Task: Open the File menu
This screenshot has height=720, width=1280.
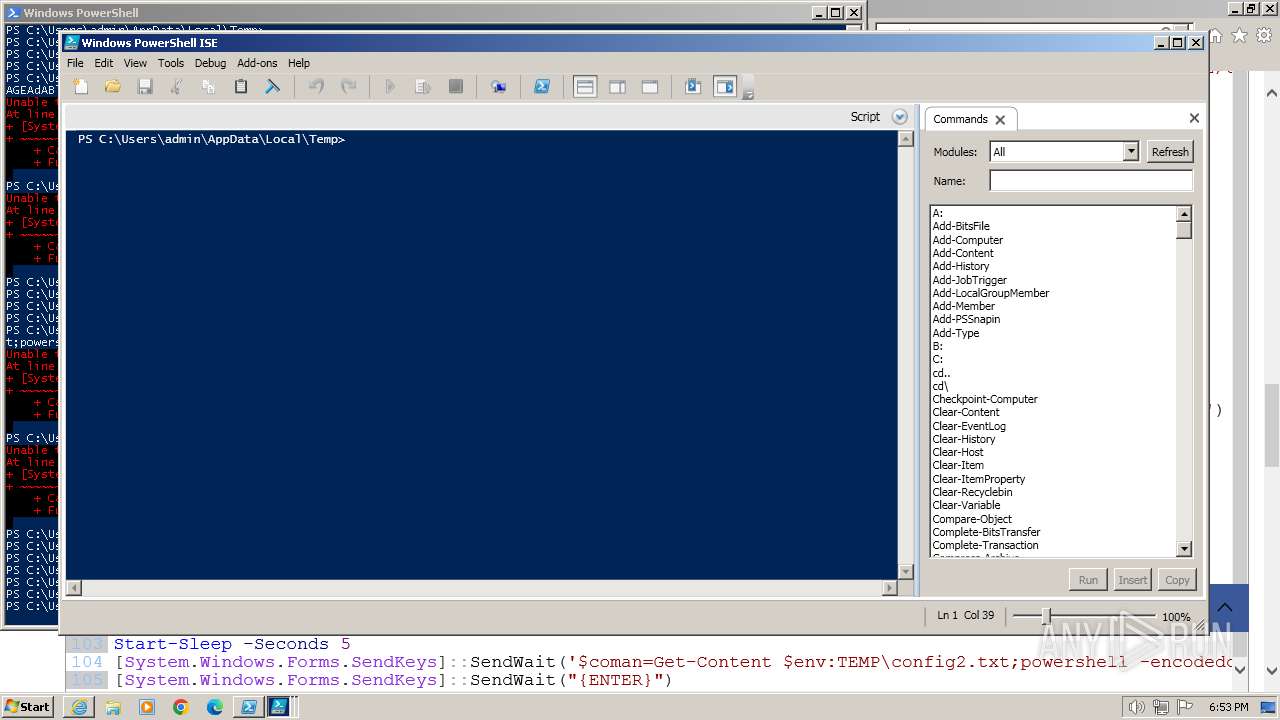Action: pos(75,63)
